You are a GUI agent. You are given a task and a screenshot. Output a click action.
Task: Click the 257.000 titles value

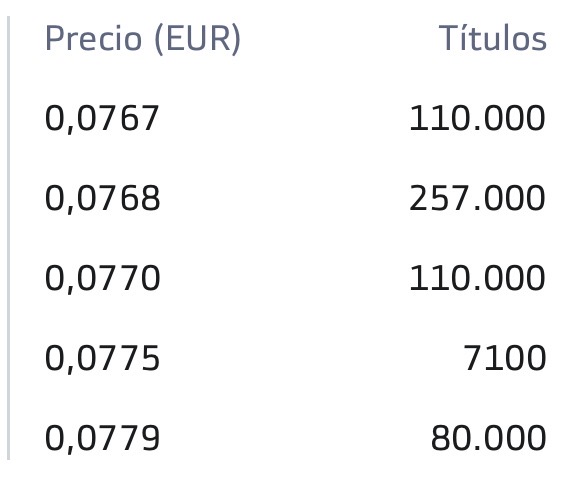(x=477, y=198)
